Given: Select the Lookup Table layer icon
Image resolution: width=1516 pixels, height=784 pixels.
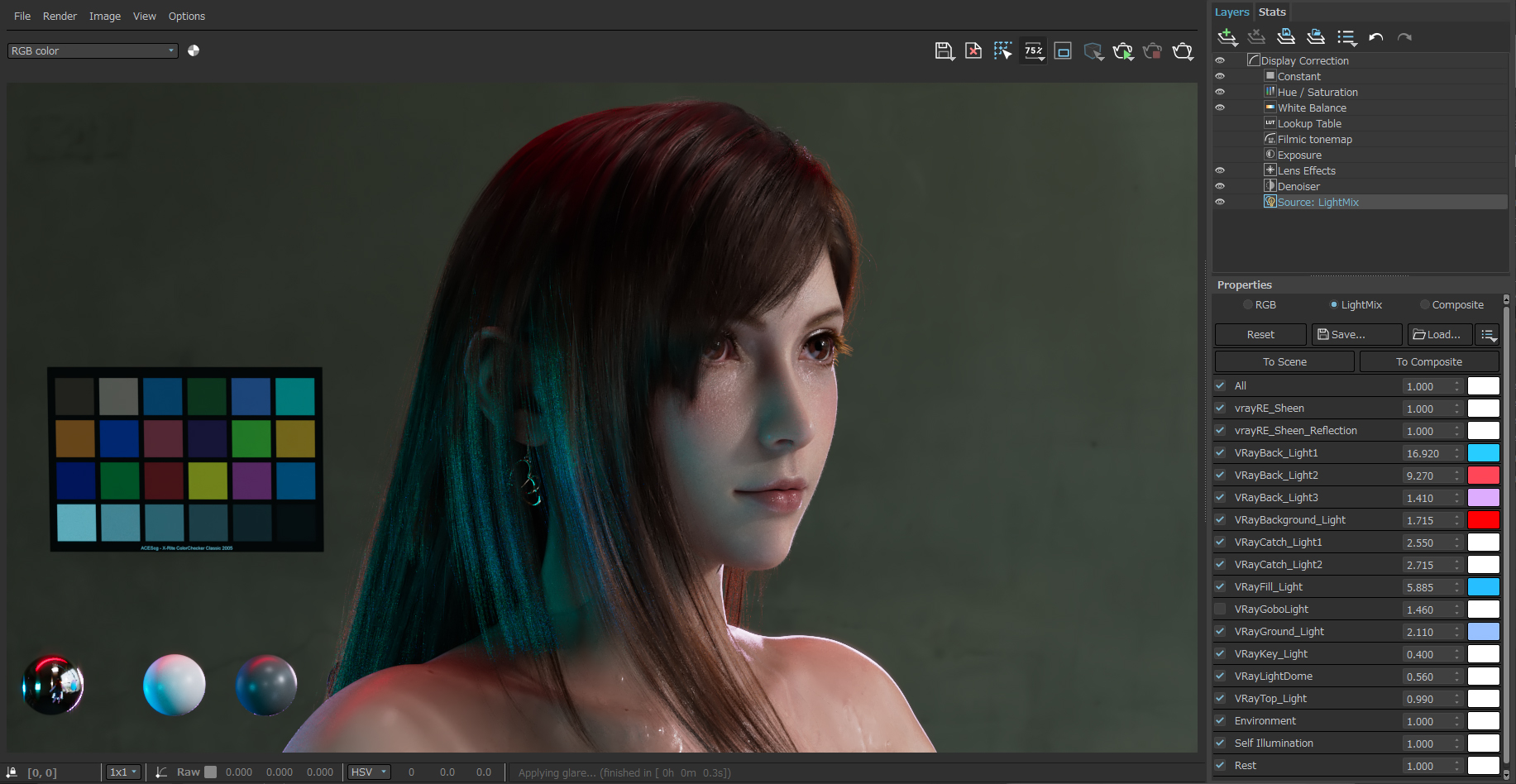Looking at the screenshot, I should [x=1270, y=123].
